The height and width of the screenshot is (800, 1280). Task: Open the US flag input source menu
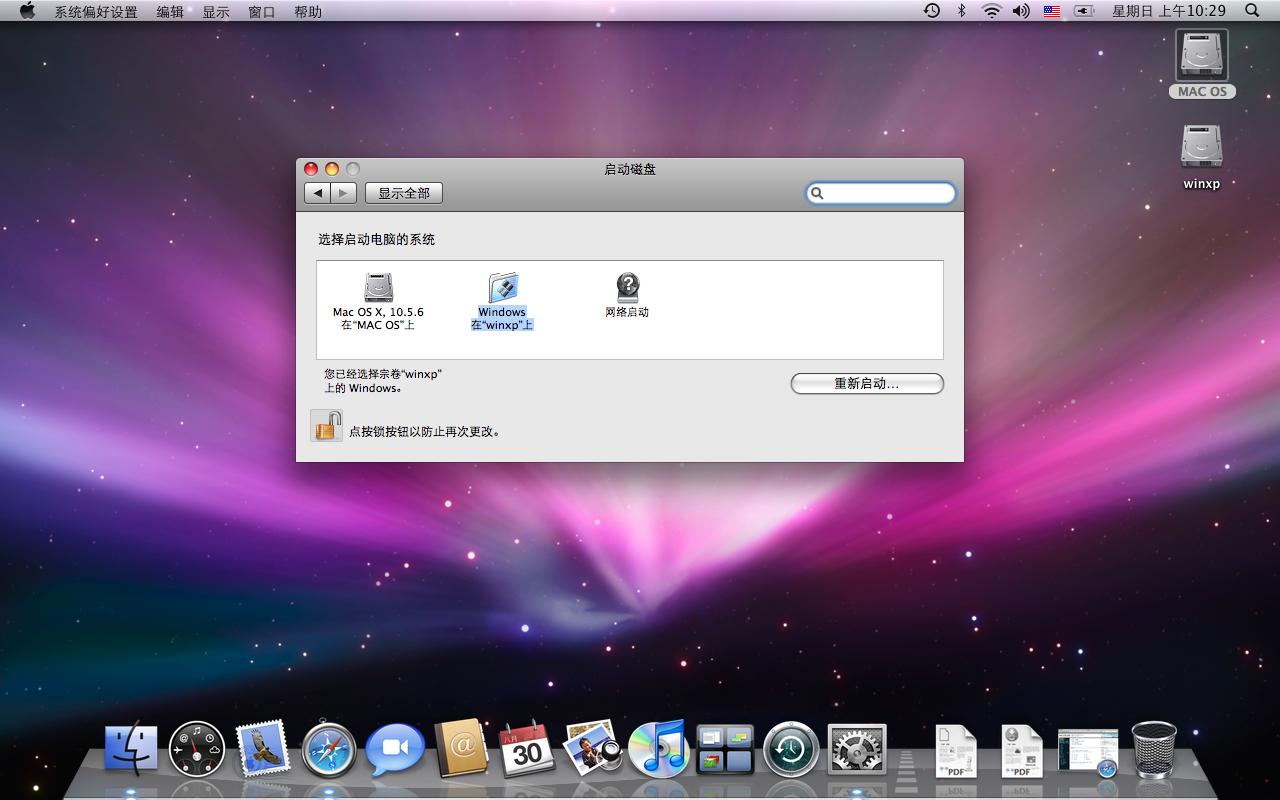[1052, 11]
